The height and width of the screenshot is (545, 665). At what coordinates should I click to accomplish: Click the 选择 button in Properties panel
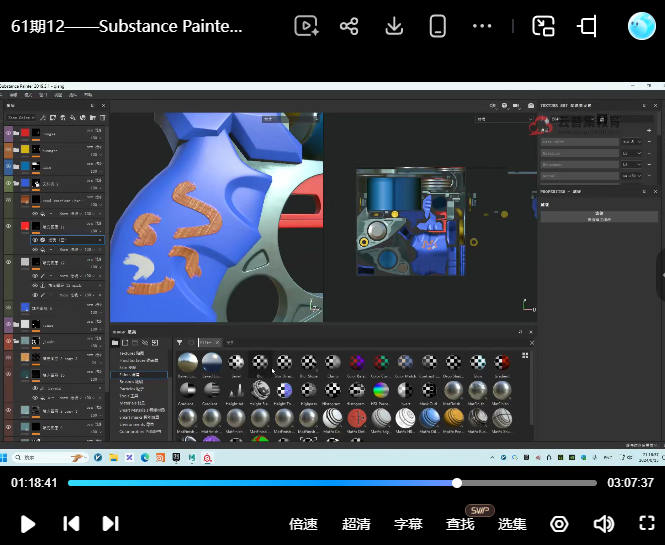[x=599, y=216]
